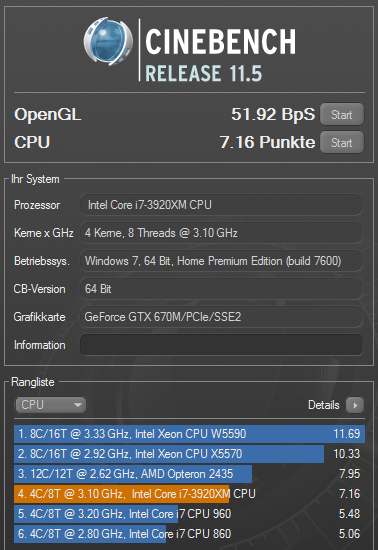
Task: Click the Betriebssys. Windows 7 field
Action: (221, 261)
